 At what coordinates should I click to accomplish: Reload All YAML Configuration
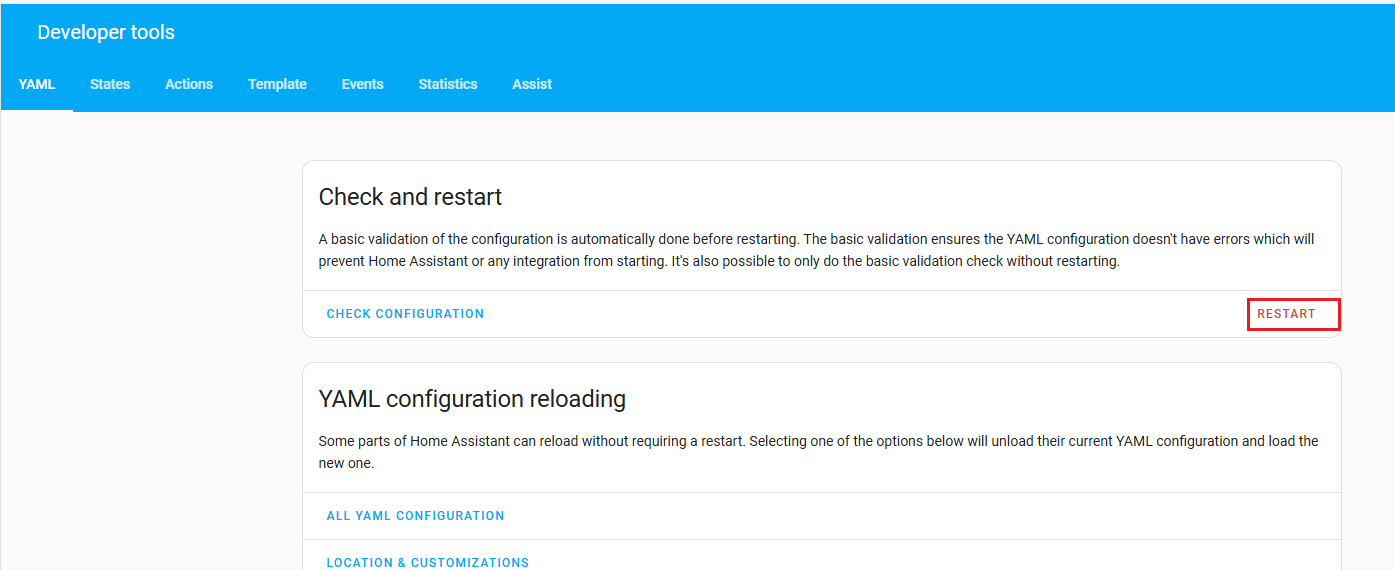(x=415, y=516)
